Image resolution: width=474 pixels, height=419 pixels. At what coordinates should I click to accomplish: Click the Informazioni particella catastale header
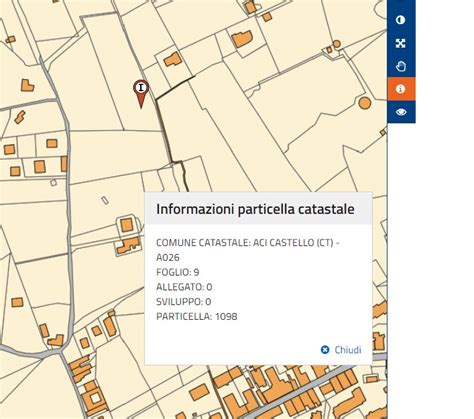255,209
